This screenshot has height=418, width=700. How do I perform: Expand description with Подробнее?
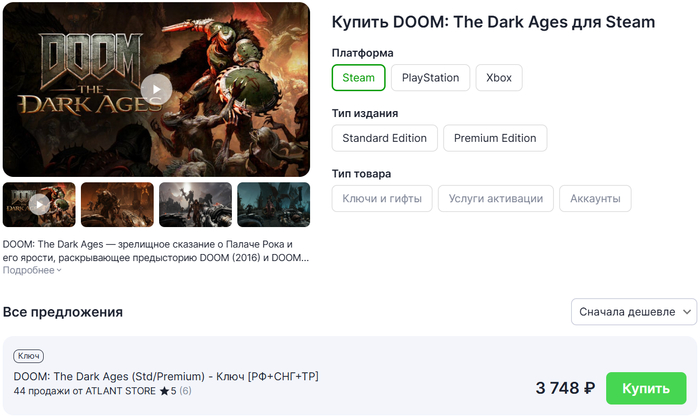point(32,270)
